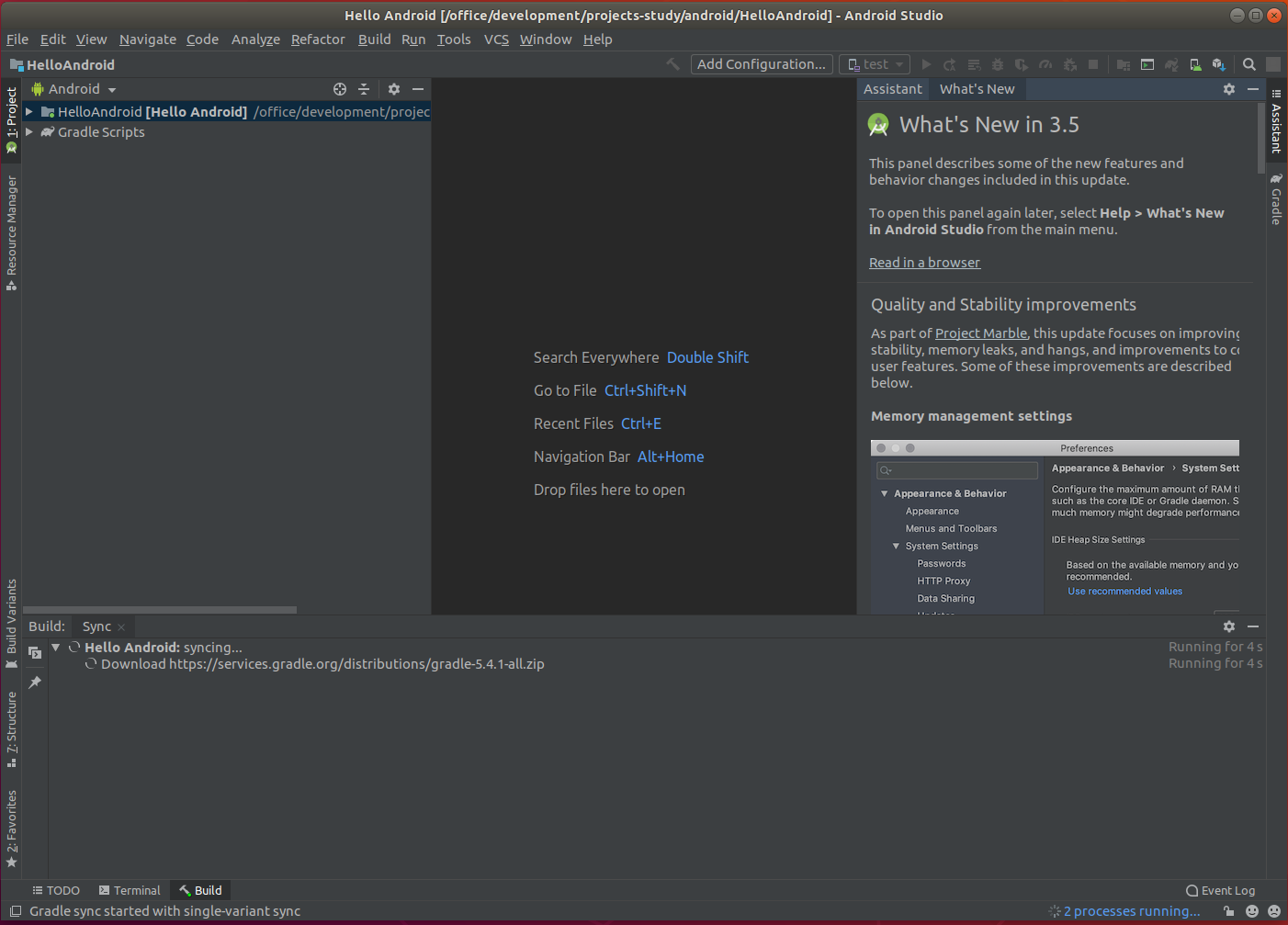Click the Pin Tab icon in Build panel

(35, 682)
